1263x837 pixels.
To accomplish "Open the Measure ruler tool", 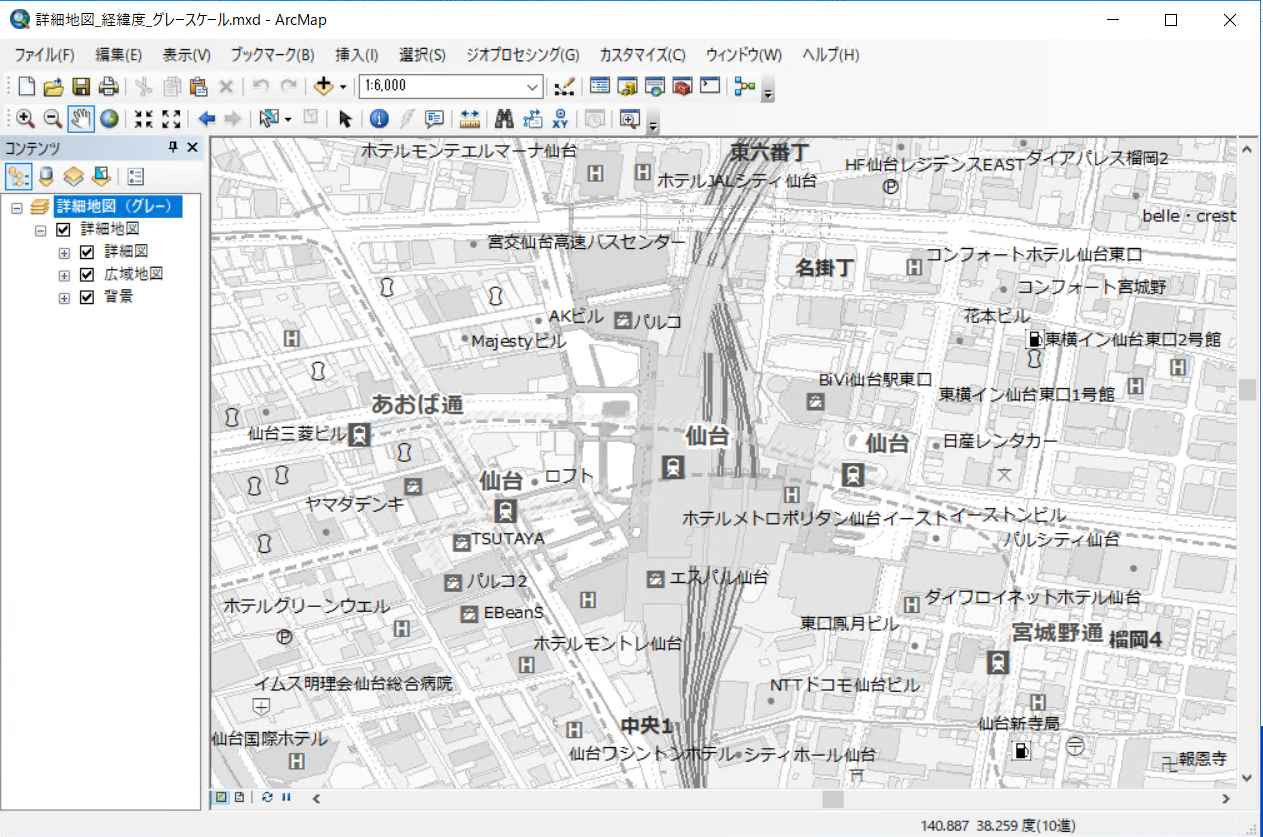I will pos(469,119).
